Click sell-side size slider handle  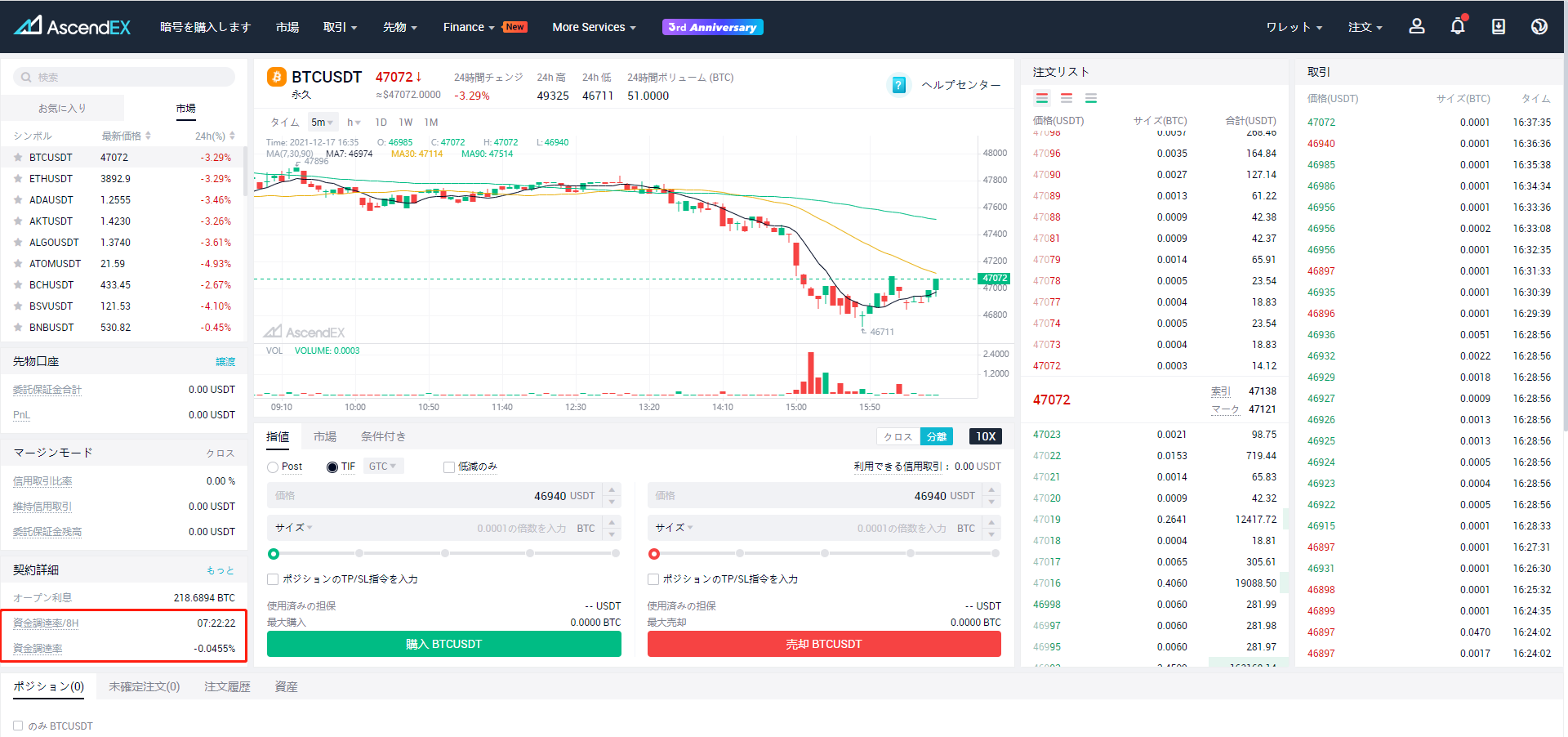coord(653,554)
